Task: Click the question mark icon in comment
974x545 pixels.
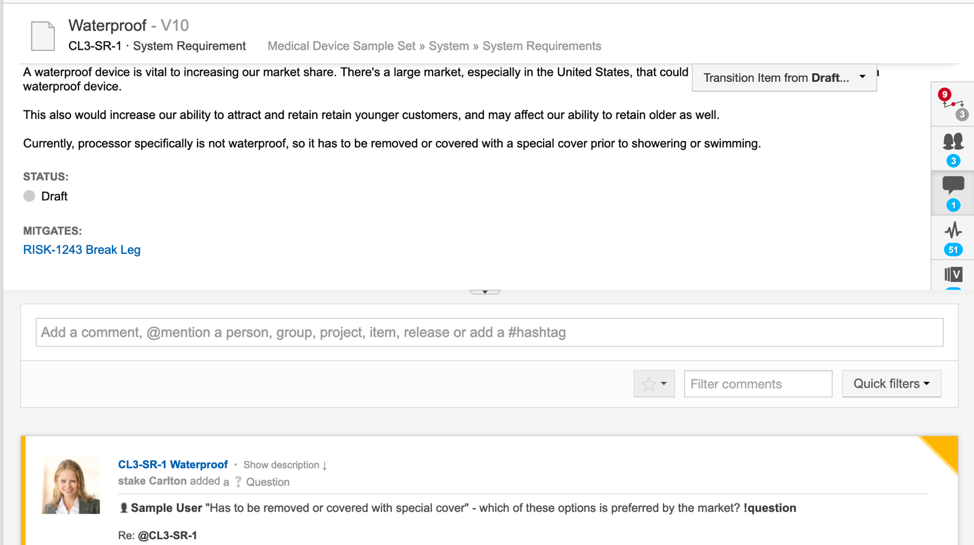Action: [238, 482]
